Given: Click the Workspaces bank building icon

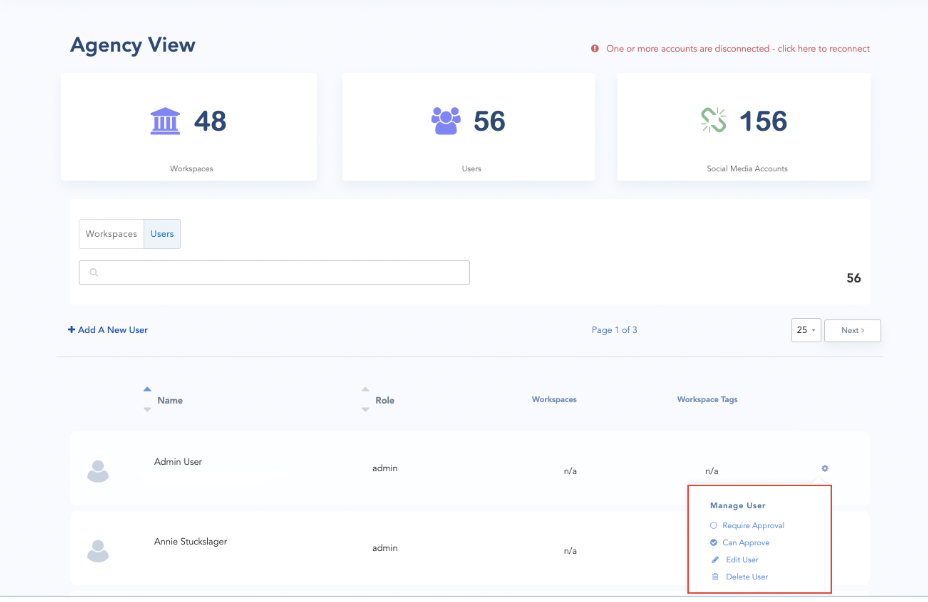Looking at the screenshot, I should click(x=166, y=121).
